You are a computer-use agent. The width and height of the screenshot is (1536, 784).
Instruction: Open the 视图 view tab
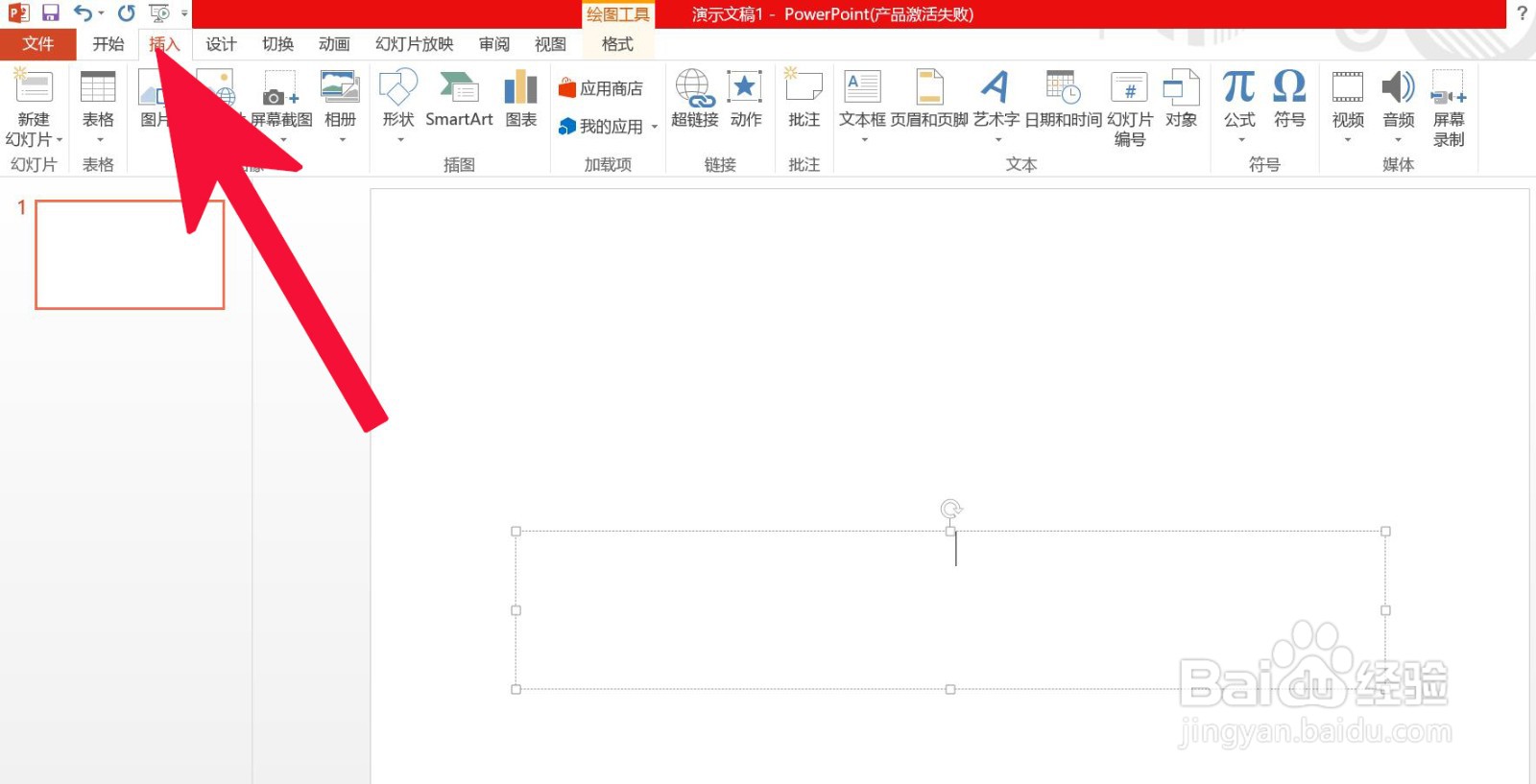click(x=551, y=44)
